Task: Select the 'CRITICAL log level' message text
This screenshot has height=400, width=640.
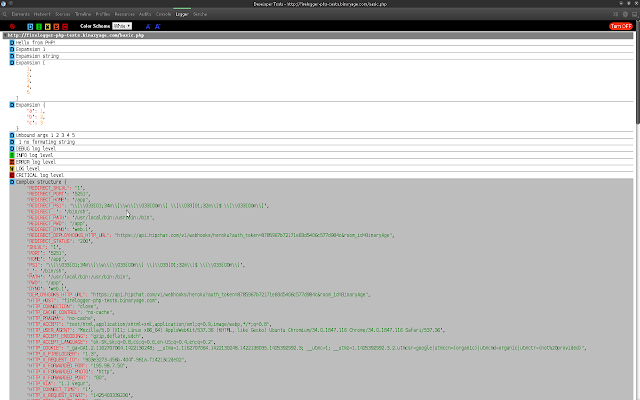Action: point(40,175)
